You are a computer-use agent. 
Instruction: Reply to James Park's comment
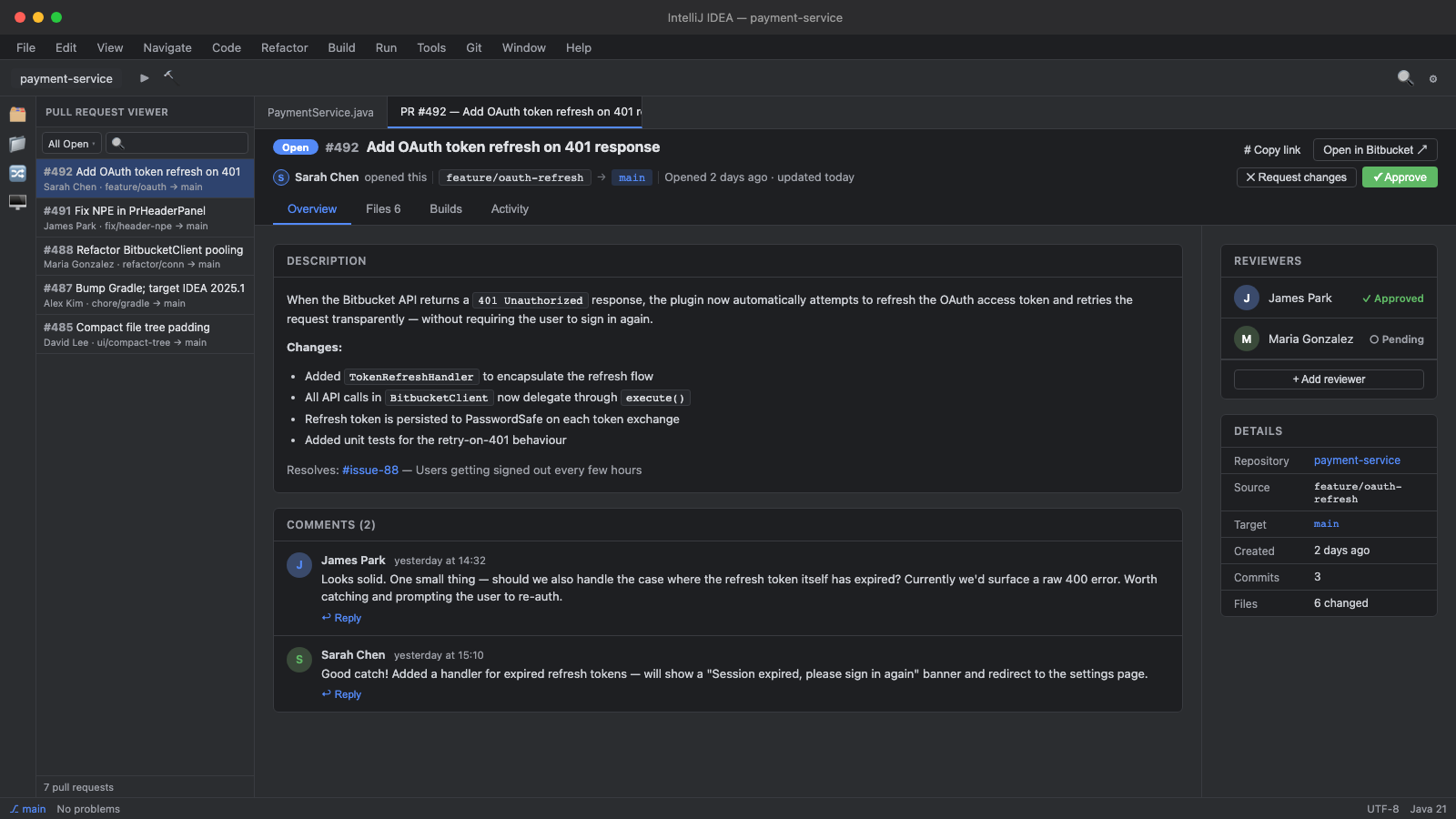coord(341,618)
